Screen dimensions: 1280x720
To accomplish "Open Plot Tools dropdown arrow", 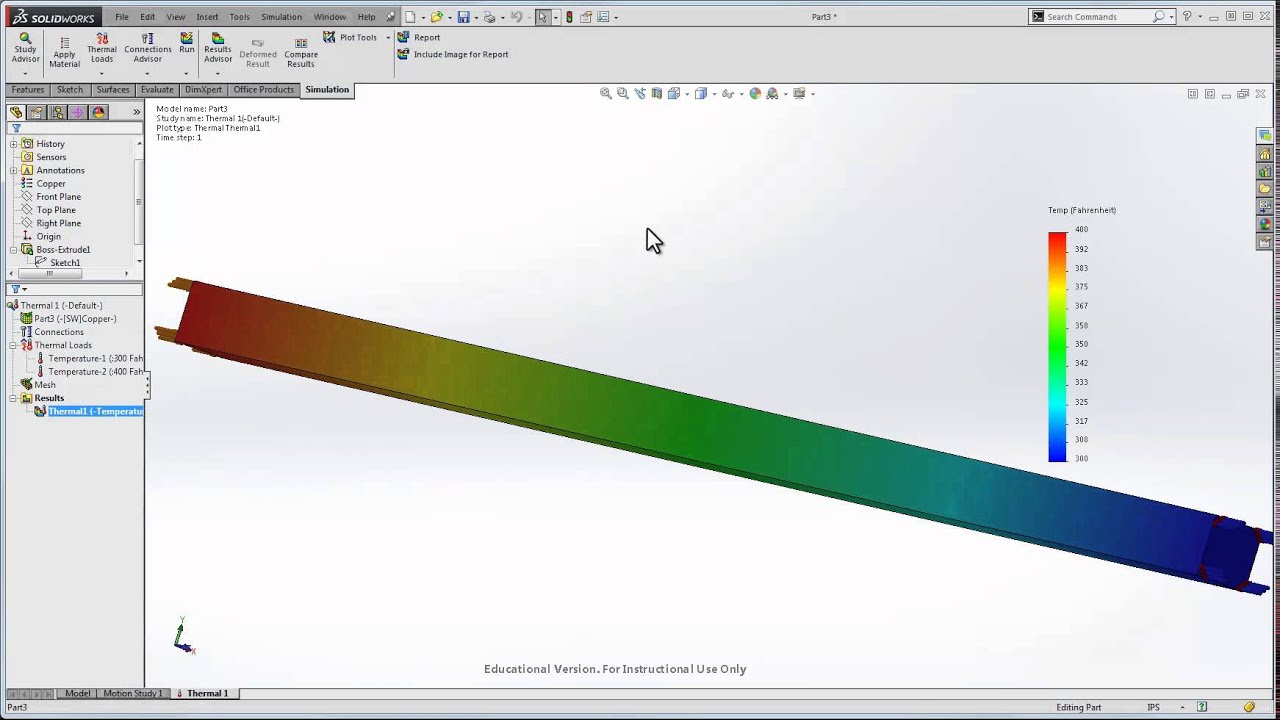I will (388, 38).
